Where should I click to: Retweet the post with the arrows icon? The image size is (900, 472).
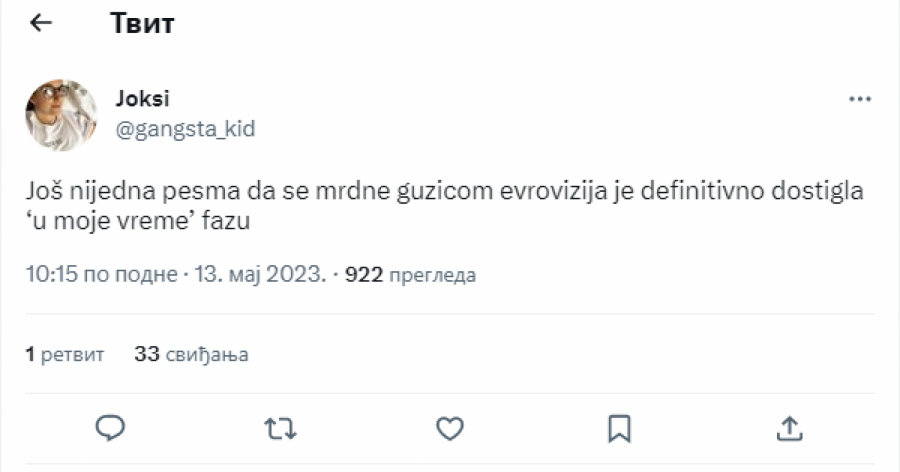pyautogui.click(x=280, y=428)
